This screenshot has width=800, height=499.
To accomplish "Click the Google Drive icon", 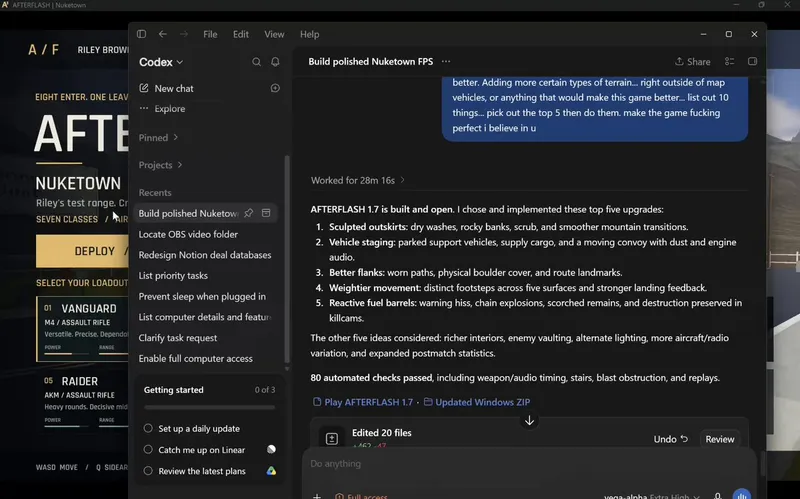I will point(271,471).
